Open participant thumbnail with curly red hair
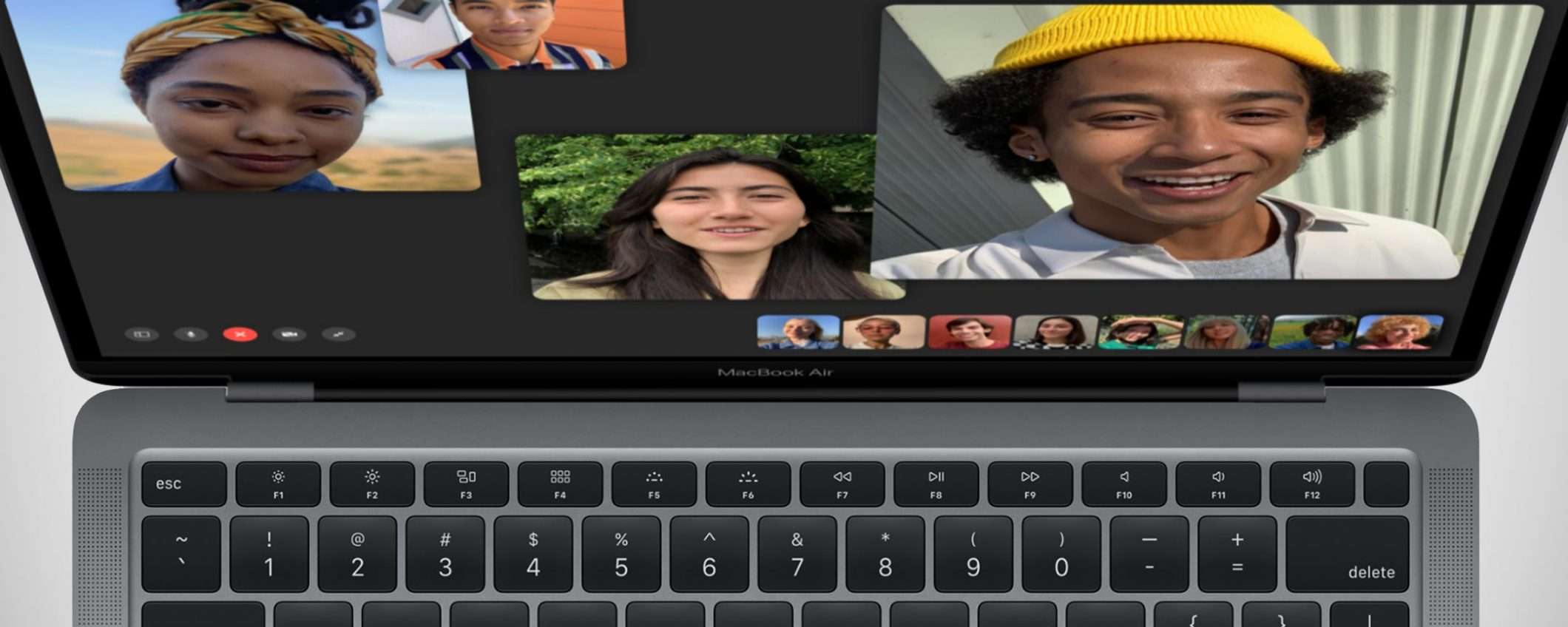 pyautogui.click(x=1398, y=332)
